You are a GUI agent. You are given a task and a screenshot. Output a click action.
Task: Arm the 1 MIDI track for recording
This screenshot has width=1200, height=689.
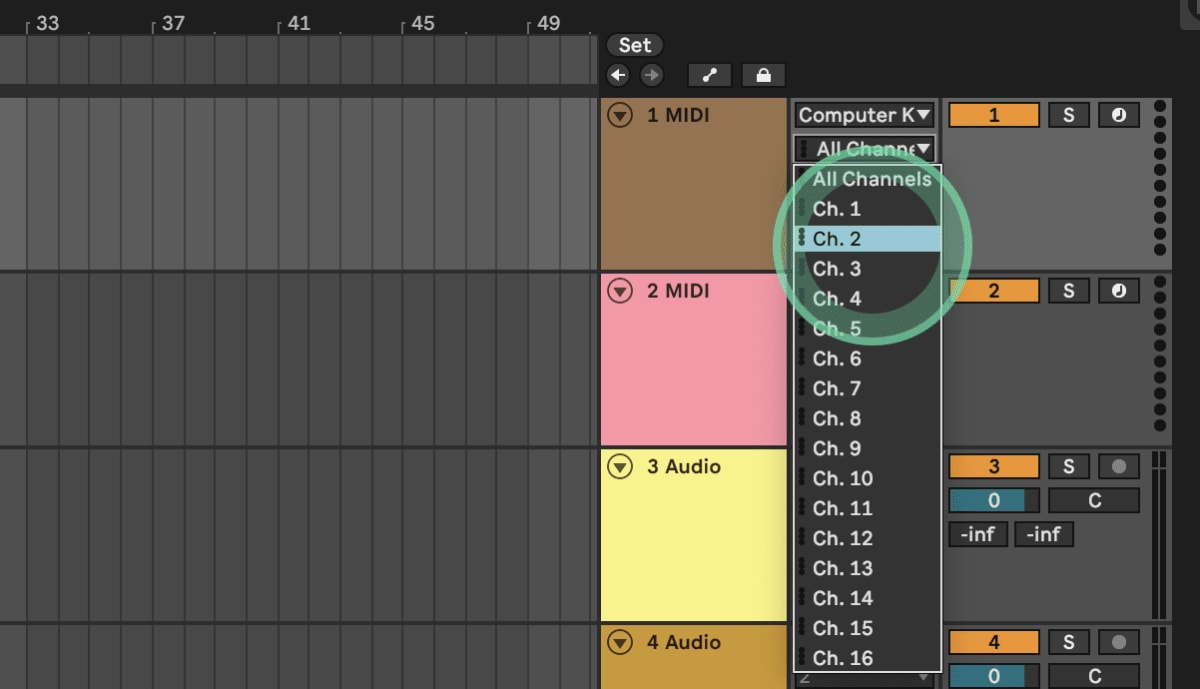coord(1118,114)
